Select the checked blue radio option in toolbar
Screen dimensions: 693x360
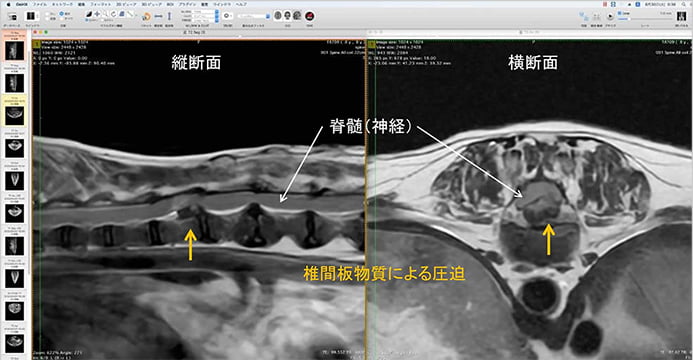pyautogui.click(x=61, y=14)
